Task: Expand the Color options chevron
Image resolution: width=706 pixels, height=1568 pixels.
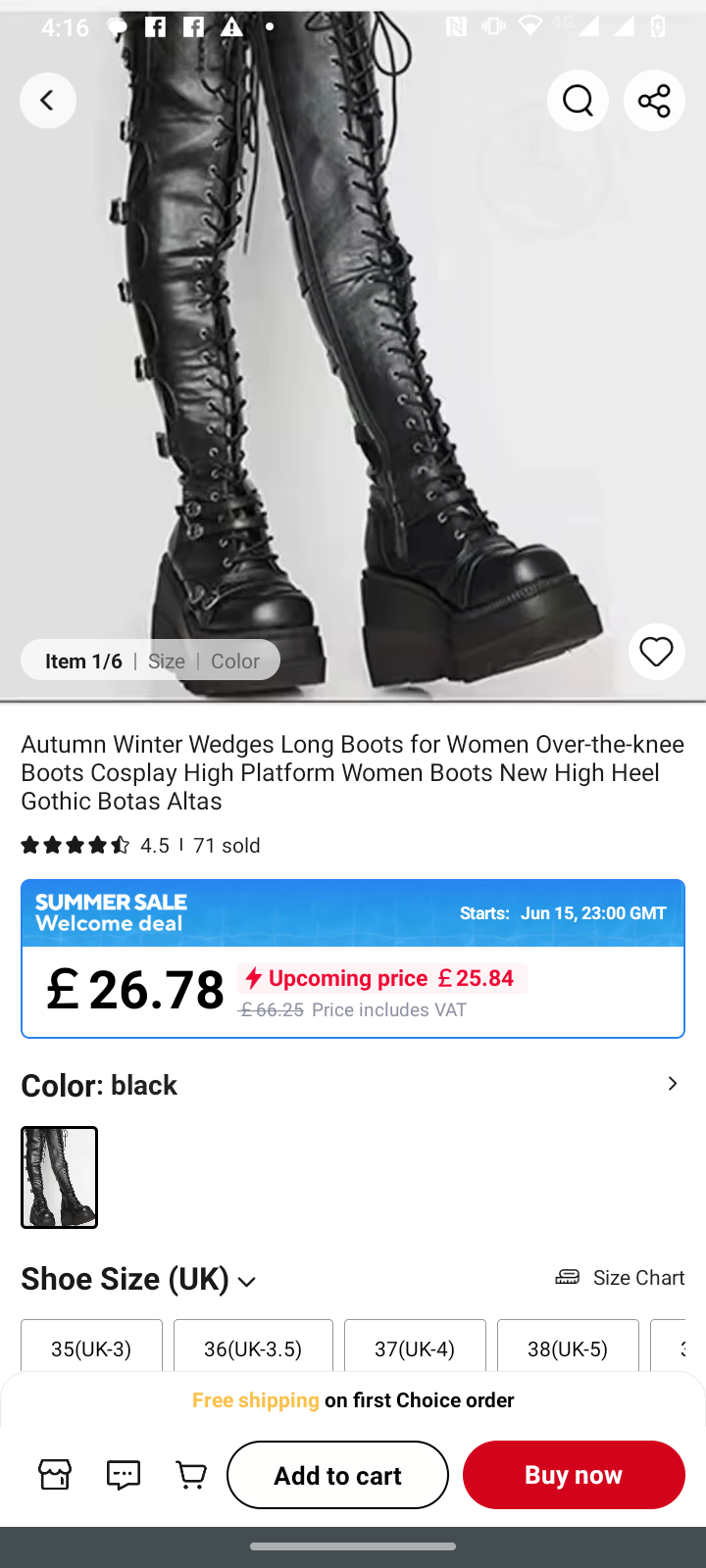Action: point(672,1084)
